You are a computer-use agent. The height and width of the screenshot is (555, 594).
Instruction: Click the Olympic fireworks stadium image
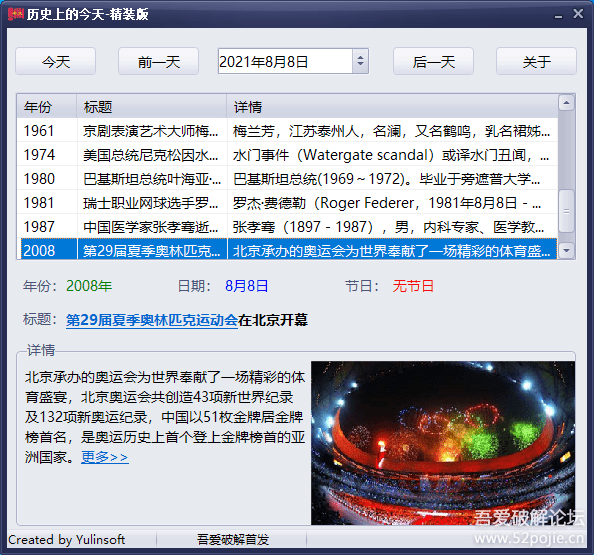tap(443, 443)
